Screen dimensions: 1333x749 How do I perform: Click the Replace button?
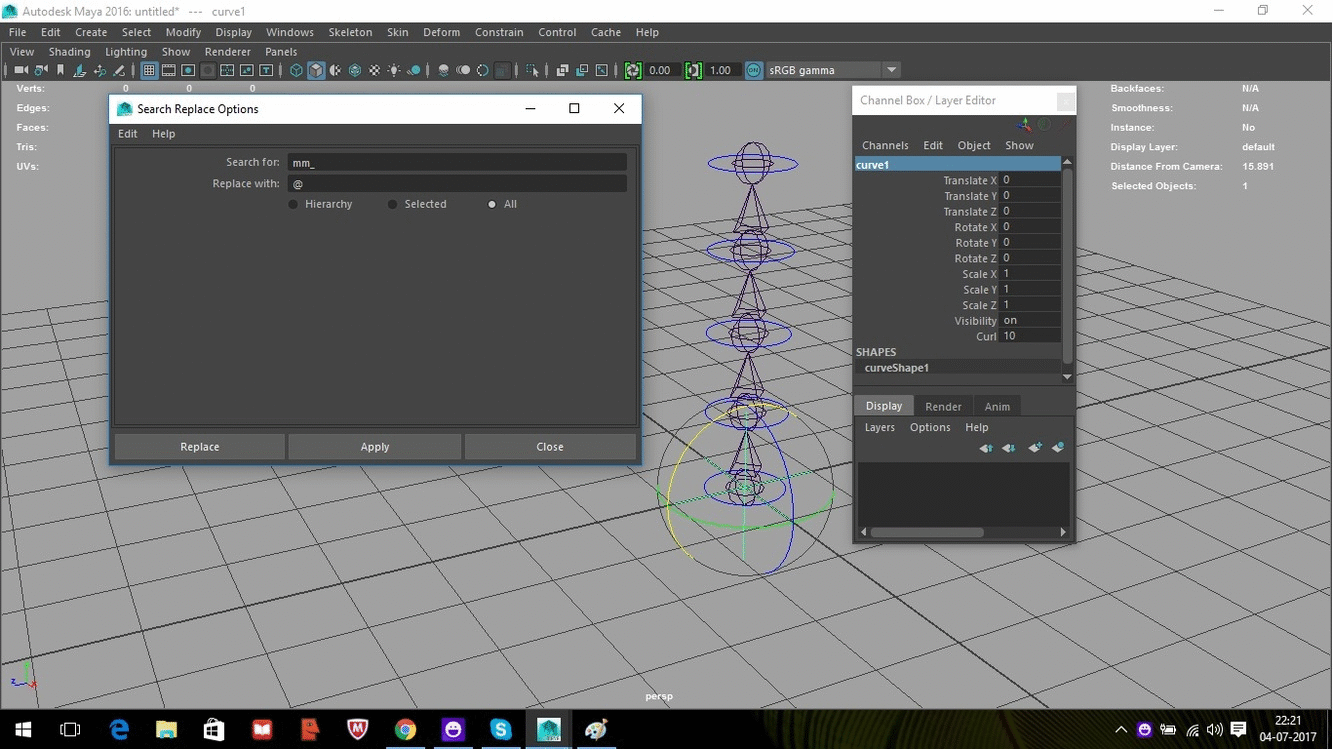[x=200, y=447]
